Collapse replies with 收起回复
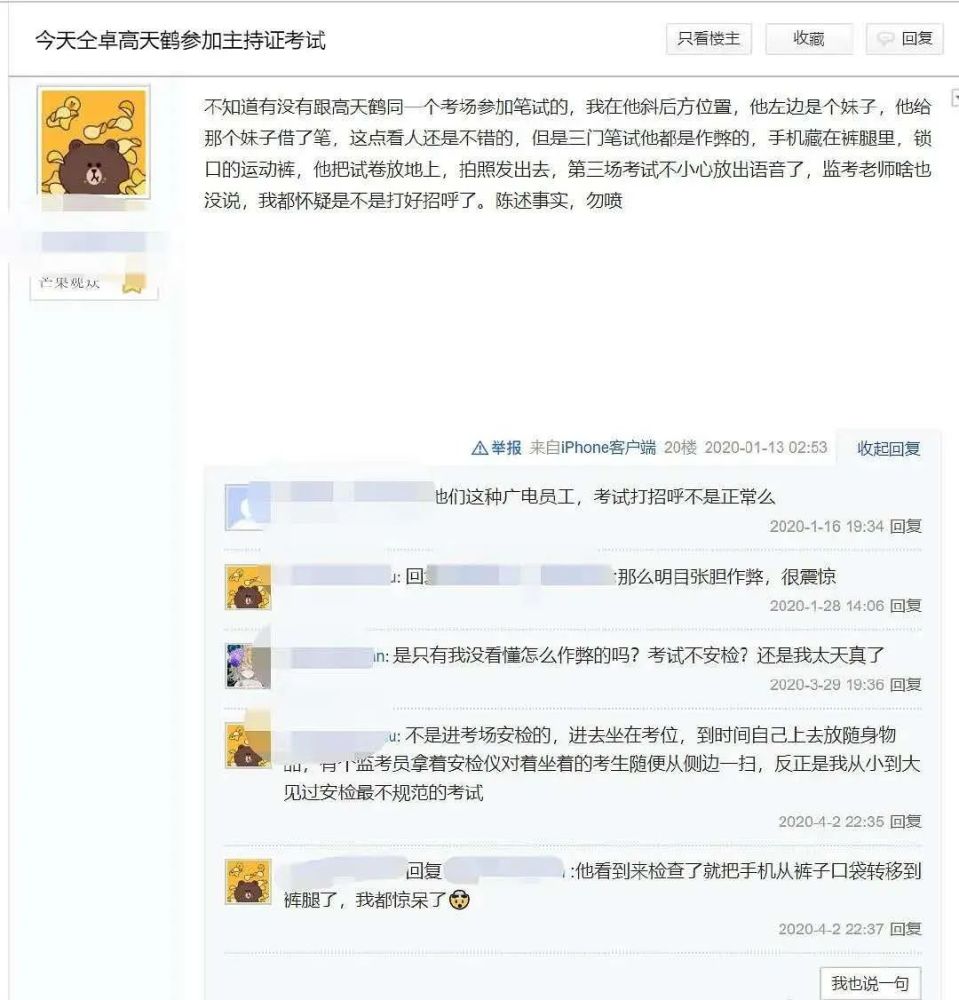959x1000 pixels. tap(888, 448)
